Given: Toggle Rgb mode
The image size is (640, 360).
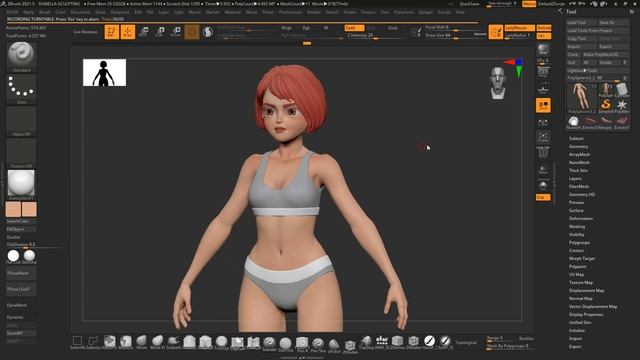Looking at the screenshot, I should [306, 28].
